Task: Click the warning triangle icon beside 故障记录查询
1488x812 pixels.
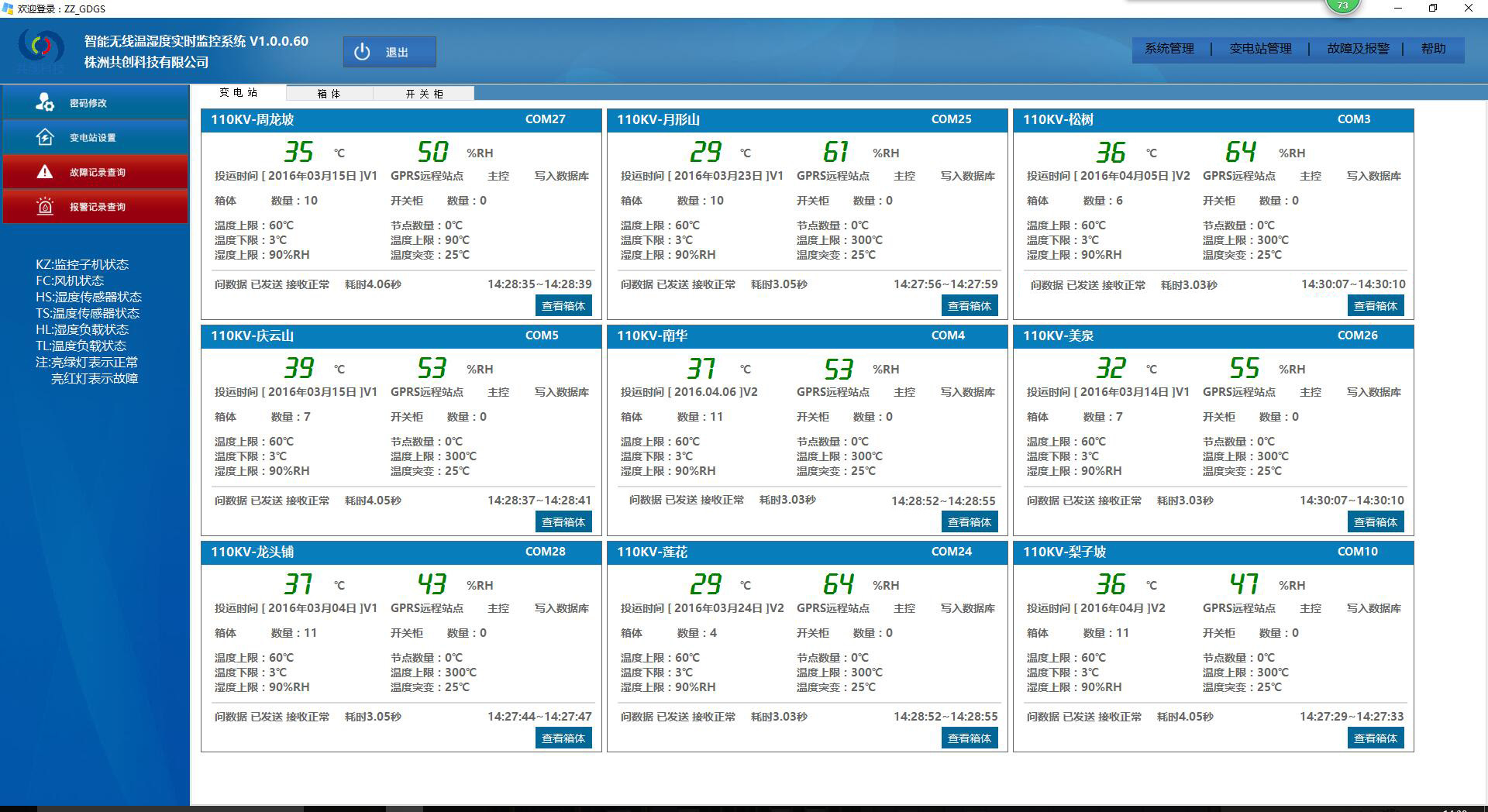Action: [45, 172]
